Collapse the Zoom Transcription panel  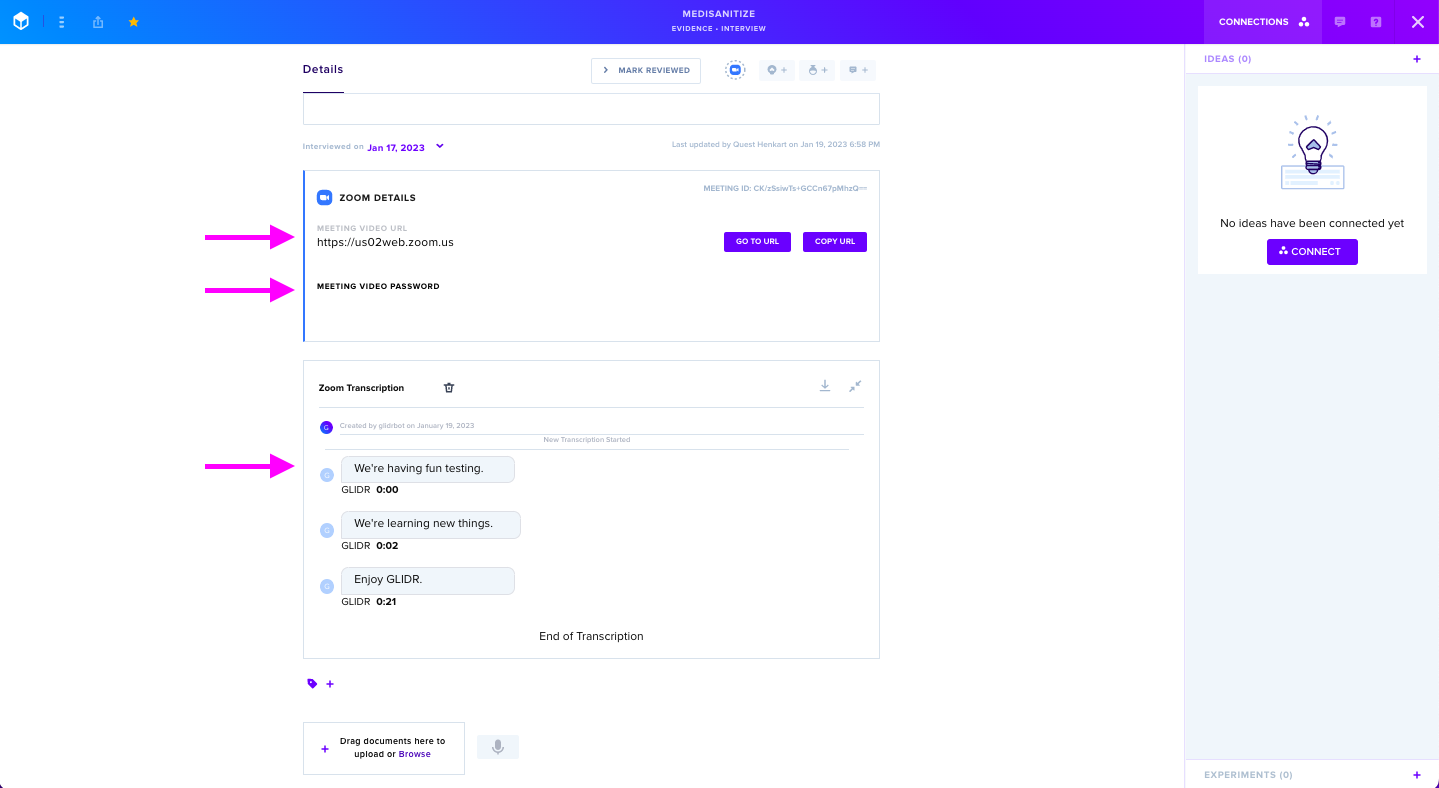pos(855,386)
